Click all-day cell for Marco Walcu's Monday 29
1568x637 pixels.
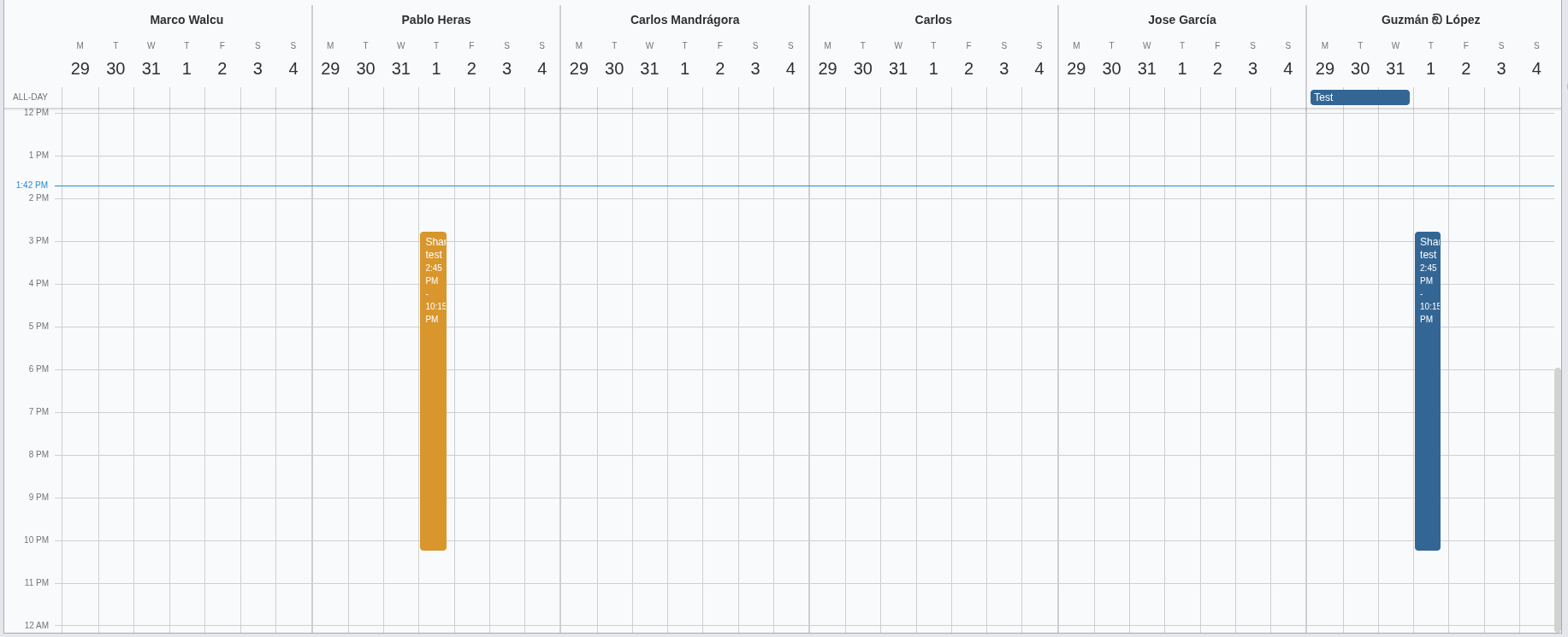(x=80, y=97)
